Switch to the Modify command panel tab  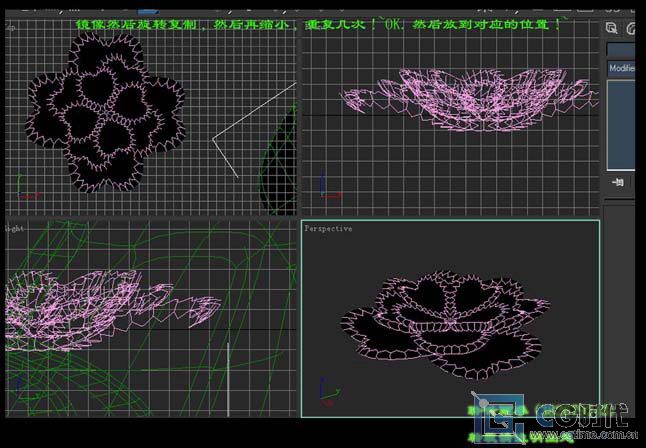(631, 28)
